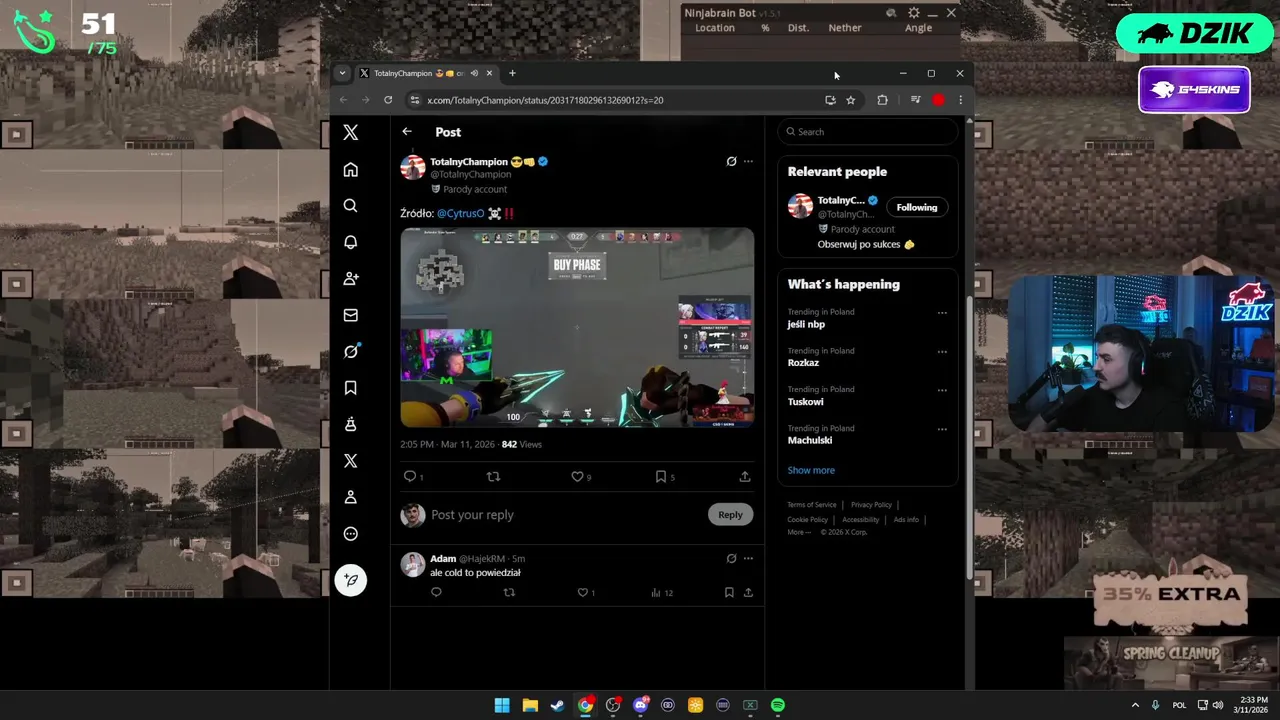
Task: Open the Chrome three-dot menu
Action: click(960, 100)
